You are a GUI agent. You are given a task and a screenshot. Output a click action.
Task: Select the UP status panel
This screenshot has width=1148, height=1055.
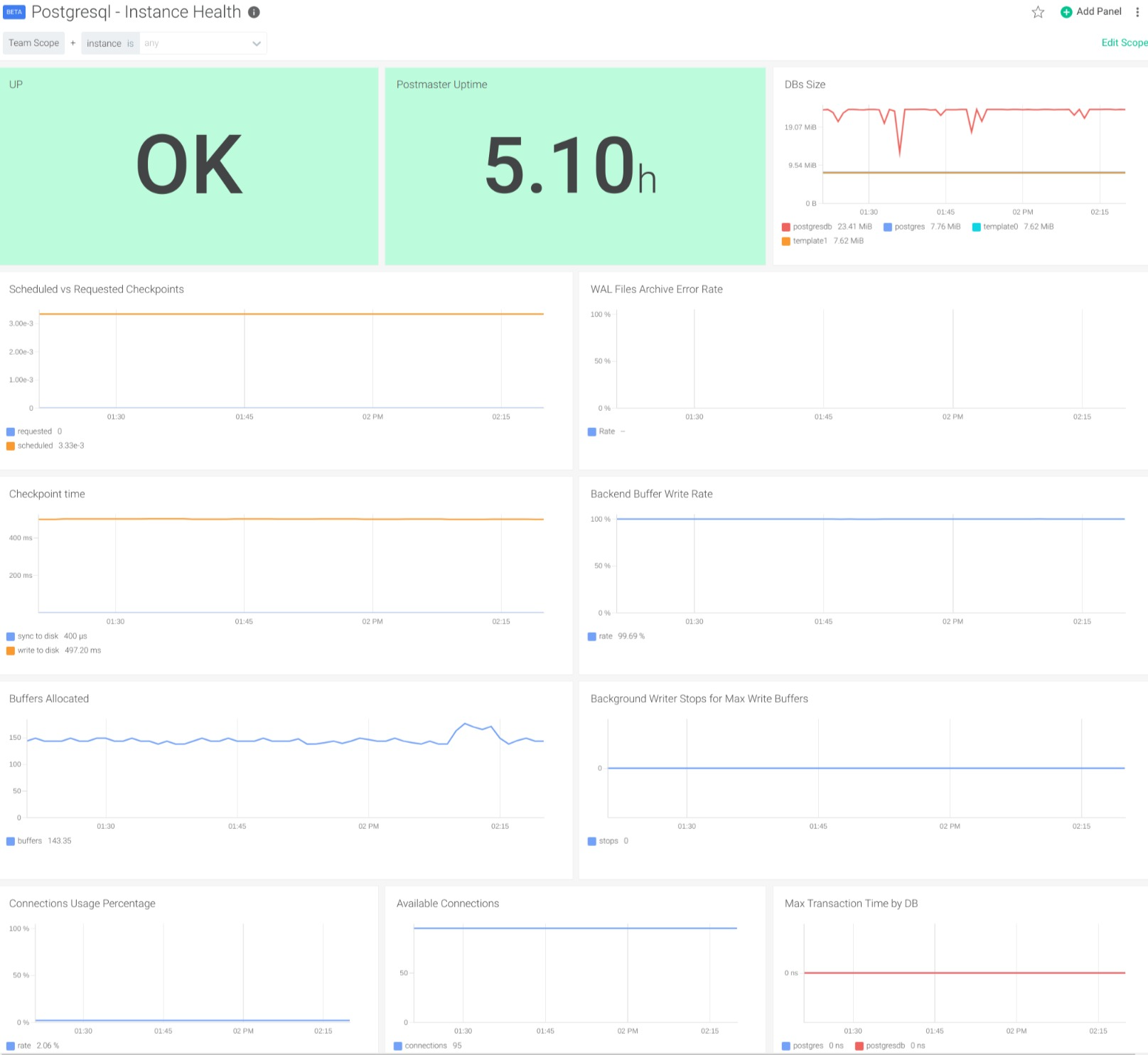[x=189, y=166]
